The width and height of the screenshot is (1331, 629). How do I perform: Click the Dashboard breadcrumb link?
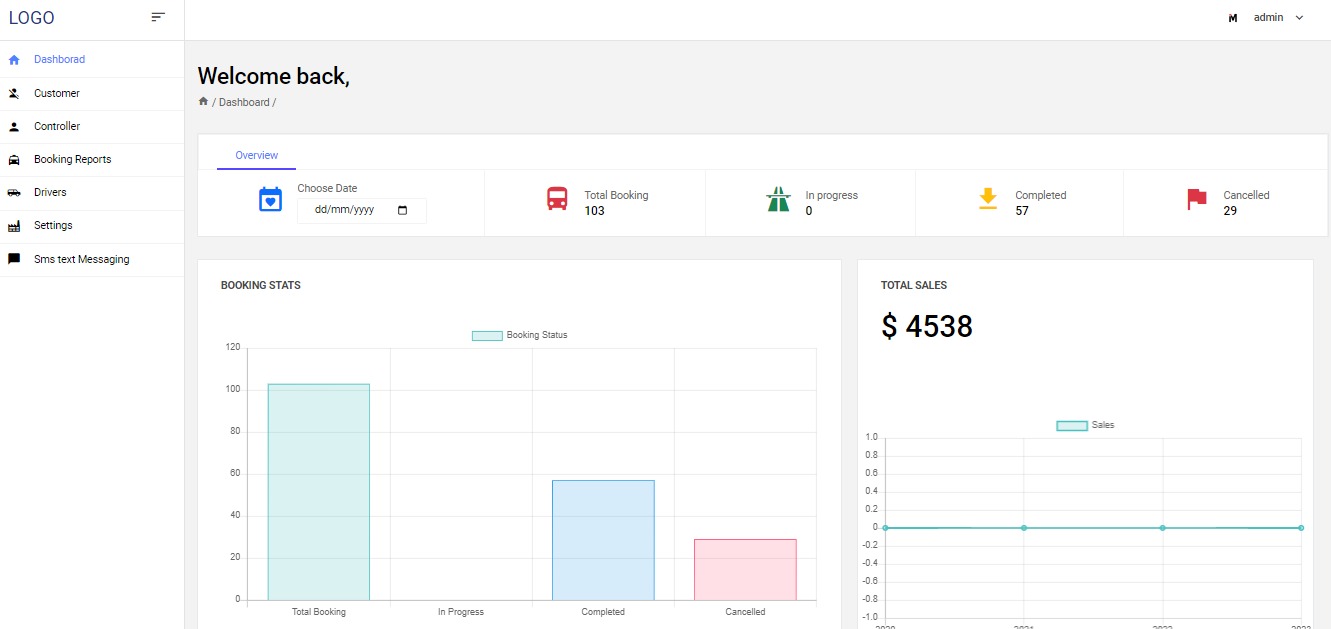244,102
